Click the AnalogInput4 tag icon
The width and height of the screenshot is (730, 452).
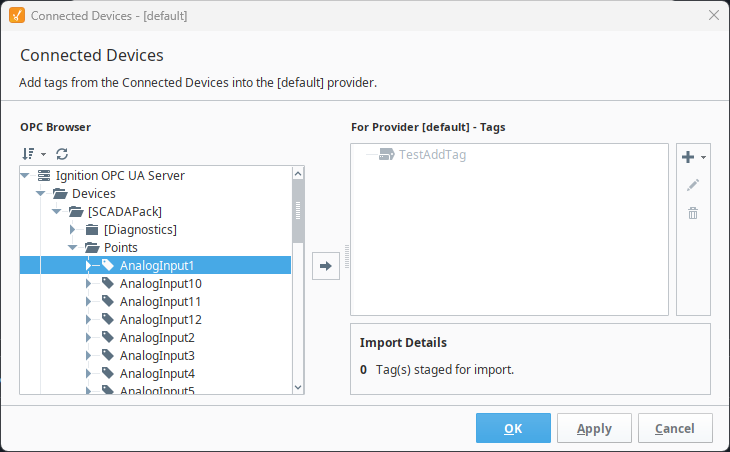(x=108, y=373)
